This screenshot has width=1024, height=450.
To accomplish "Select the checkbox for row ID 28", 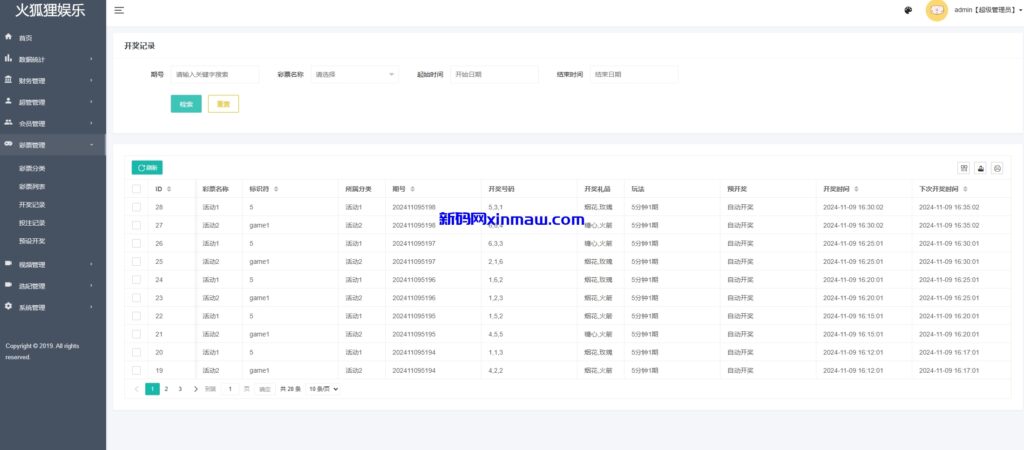I will pyautogui.click(x=136, y=207).
